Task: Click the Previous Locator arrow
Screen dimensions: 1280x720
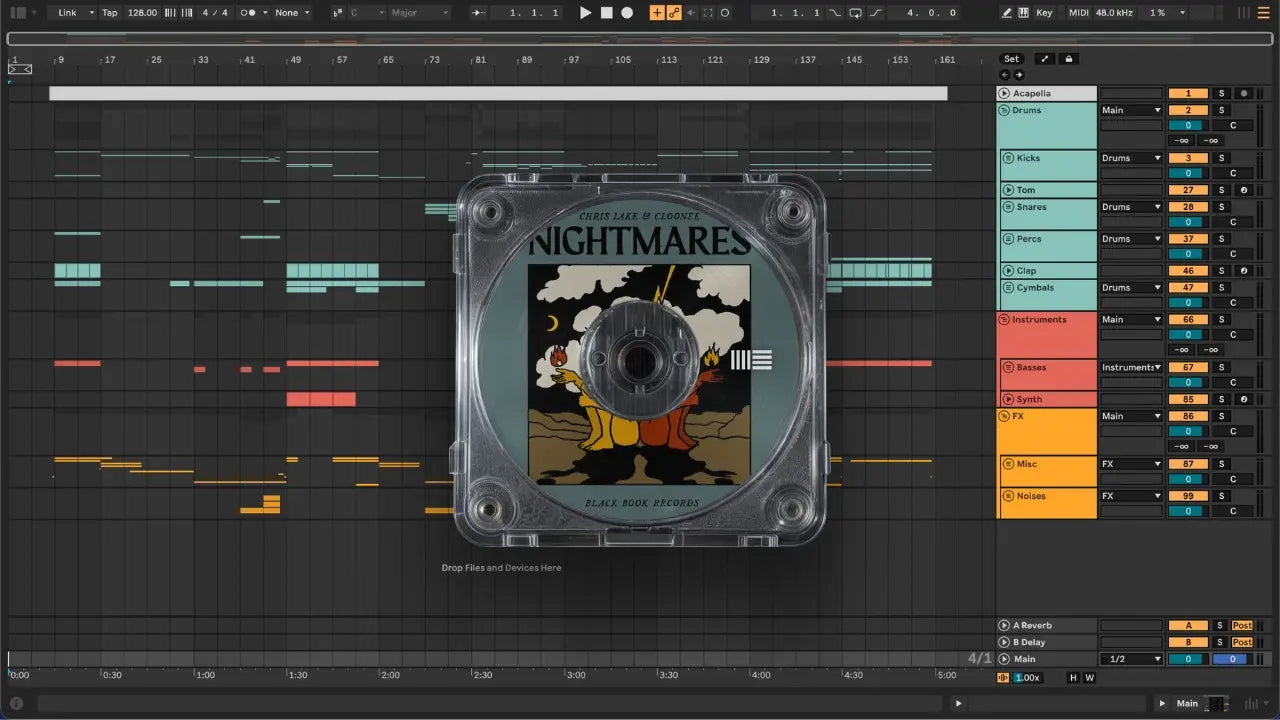Action: point(1005,75)
